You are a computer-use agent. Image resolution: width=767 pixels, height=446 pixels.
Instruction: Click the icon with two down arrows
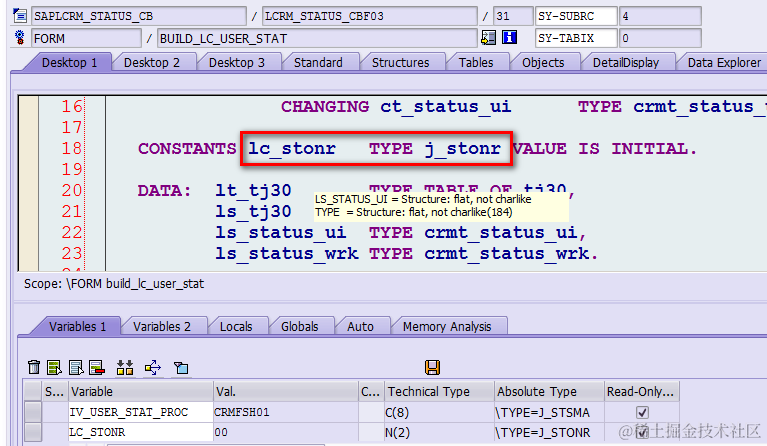coord(125,367)
